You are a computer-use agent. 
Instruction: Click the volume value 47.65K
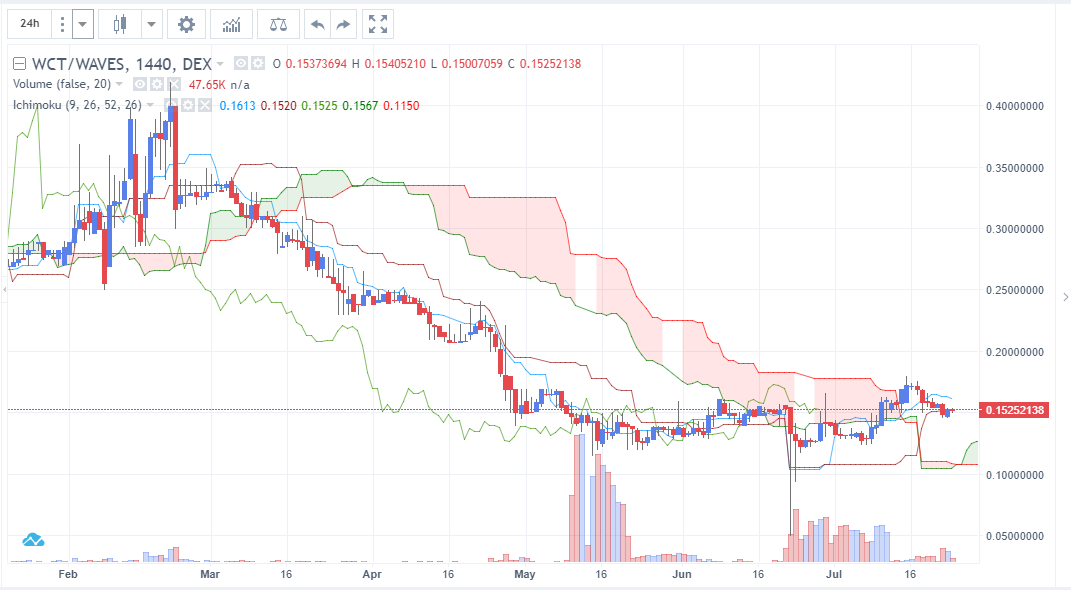click(x=207, y=85)
